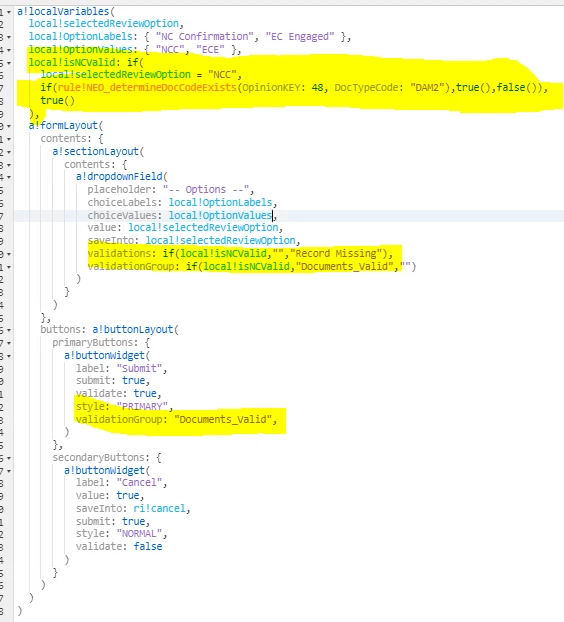
Task: Click local!OptionLabels in the choiceLabels line
Action: coord(221,202)
